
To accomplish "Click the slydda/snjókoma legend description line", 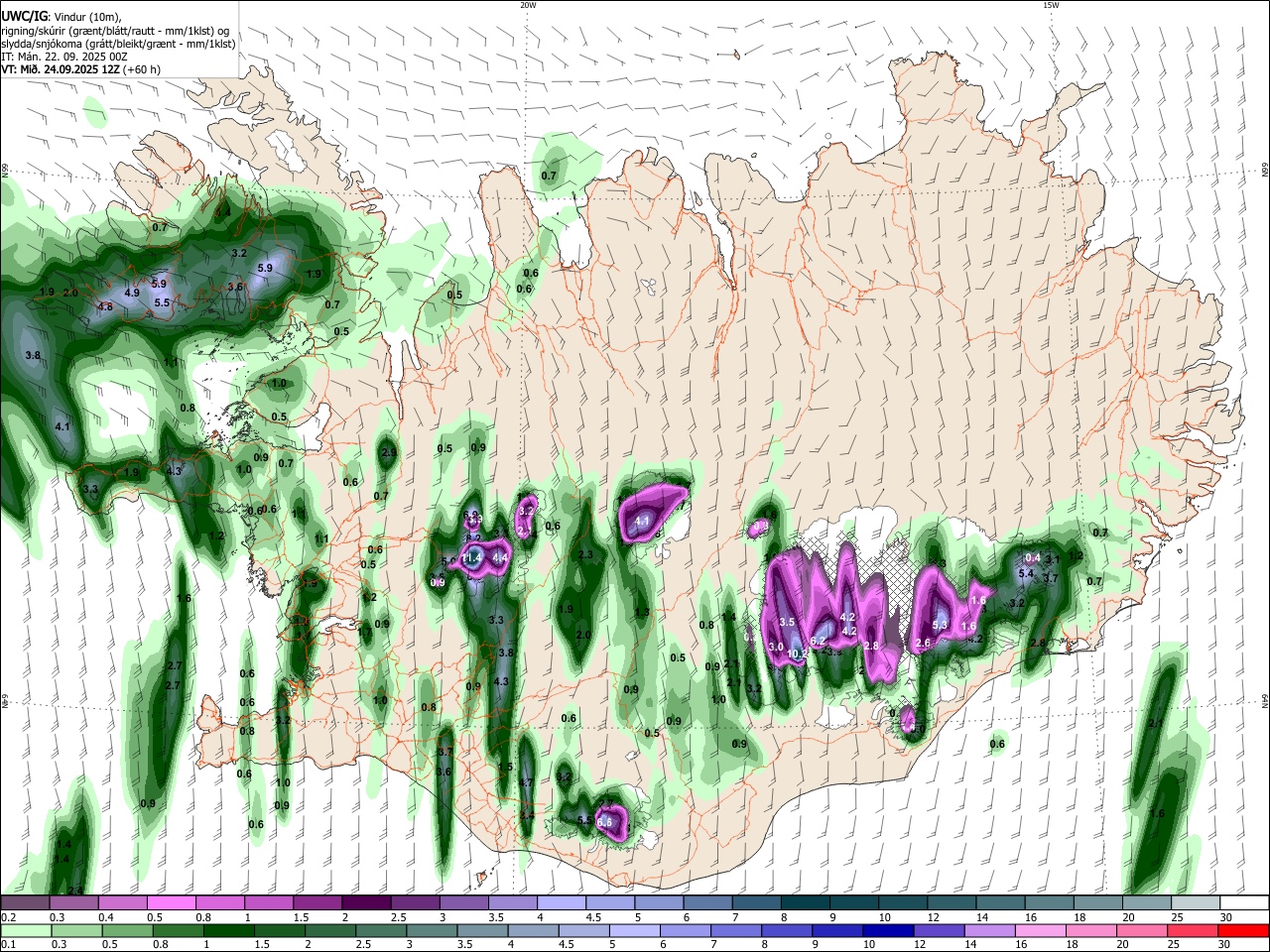I will click(x=118, y=44).
